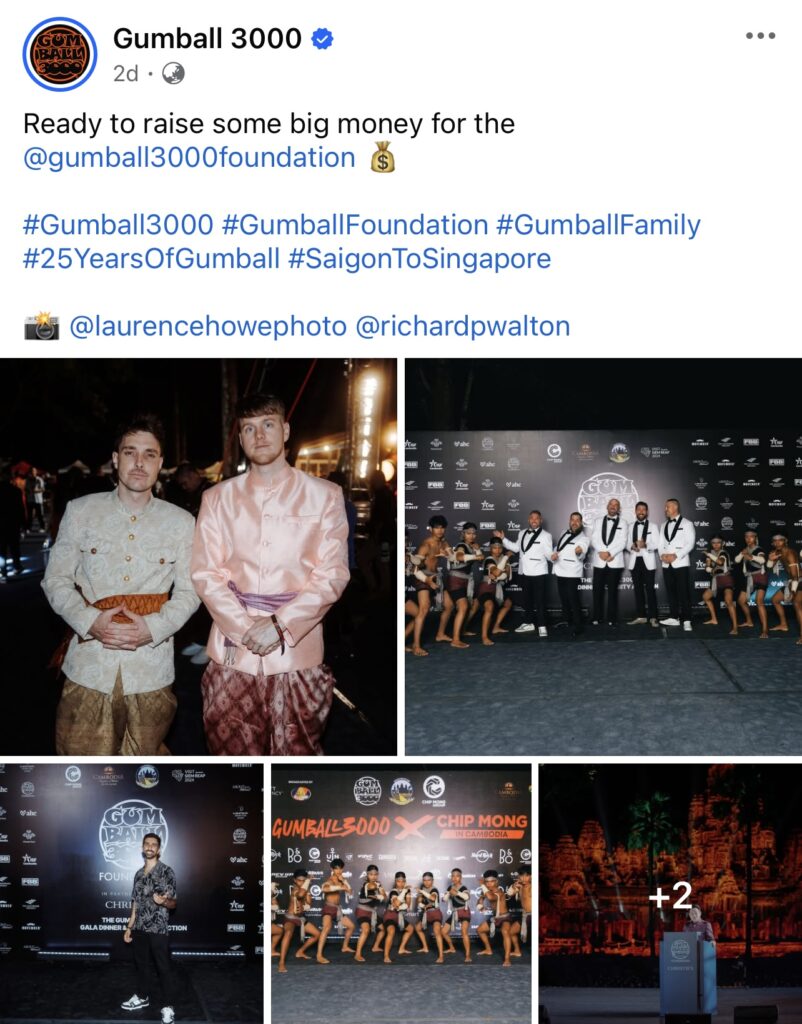Viewport: 802px width, 1024px height.
Task: Open the @richardpwalton mention
Action: coord(462,326)
